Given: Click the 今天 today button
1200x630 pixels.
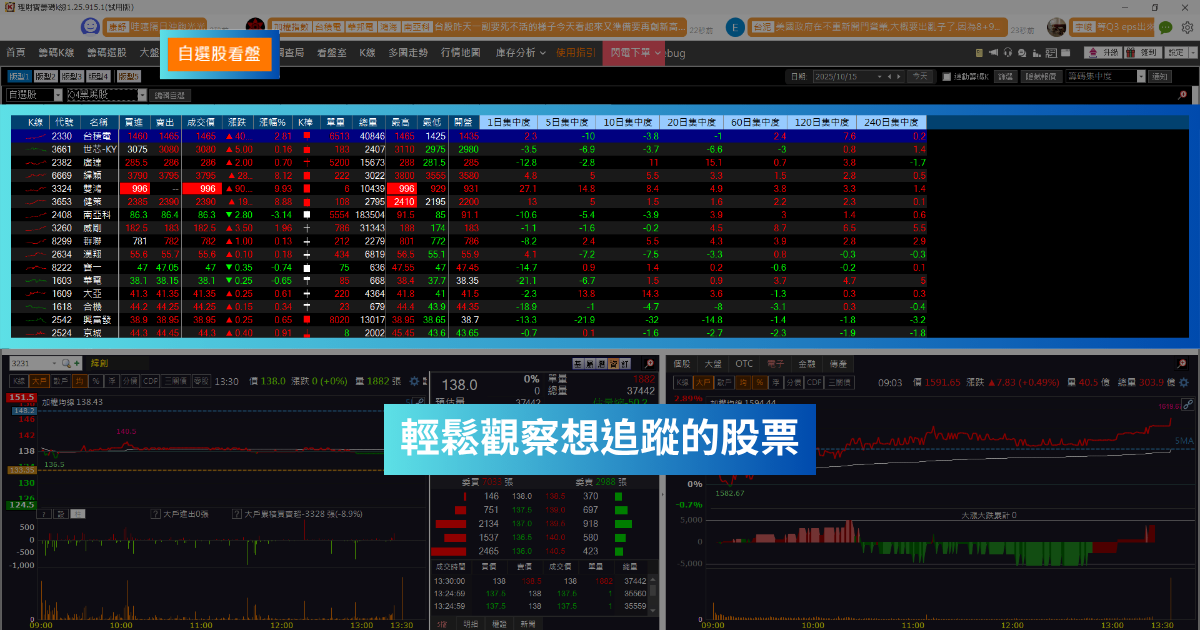Looking at the screenshot, I should [x=920, y=76].
